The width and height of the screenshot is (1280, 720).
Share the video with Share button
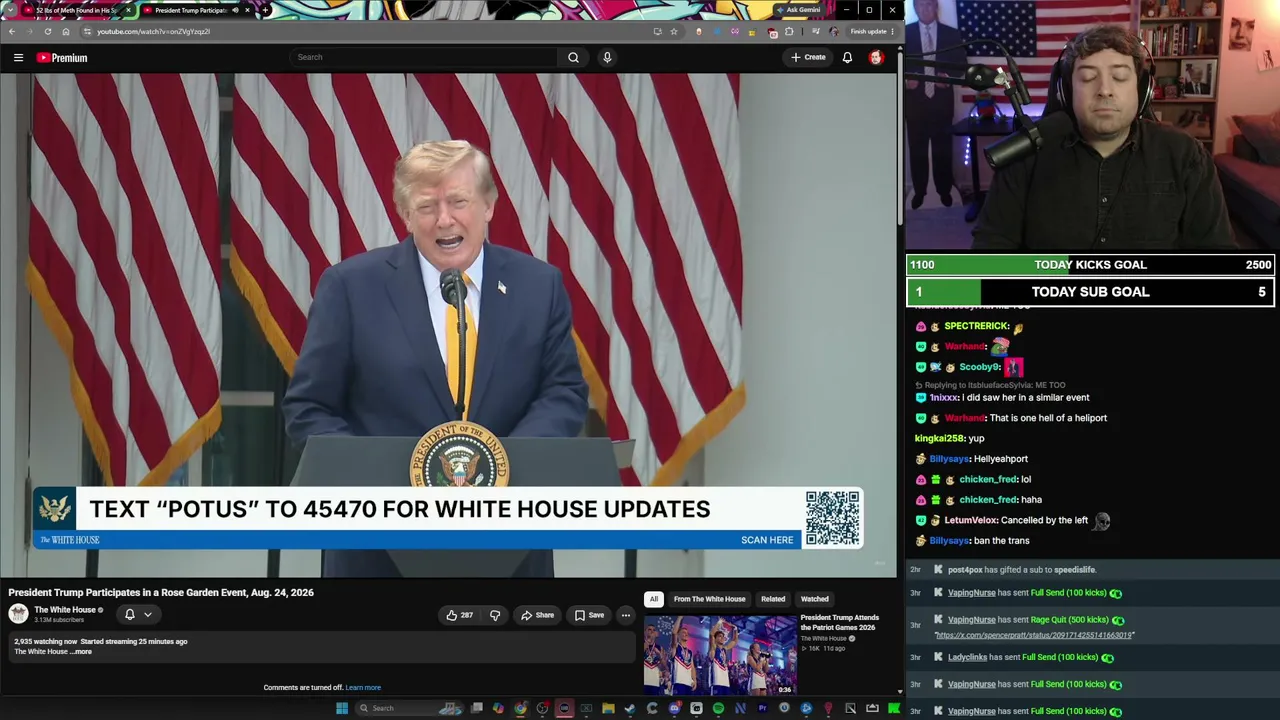tap(537, 615)
